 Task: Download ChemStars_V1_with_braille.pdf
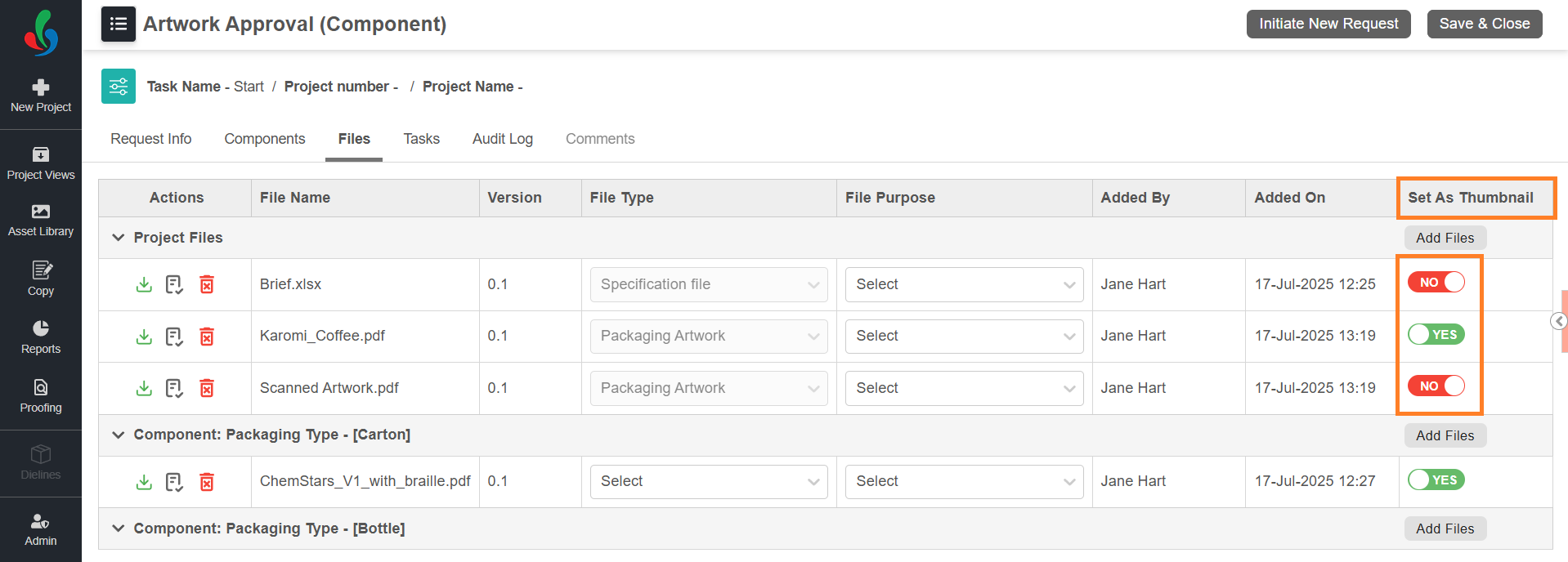(144, 482)
